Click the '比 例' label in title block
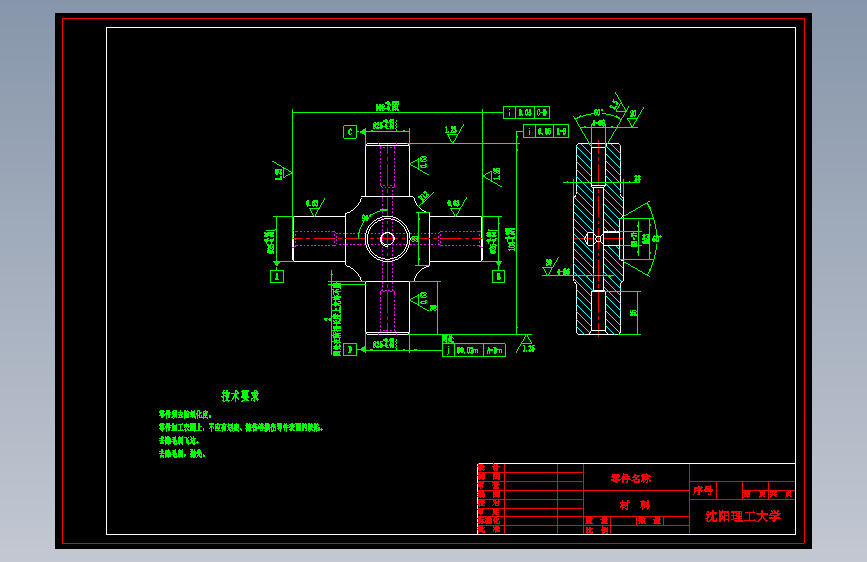Screen dimensions: 867x562 597,530
